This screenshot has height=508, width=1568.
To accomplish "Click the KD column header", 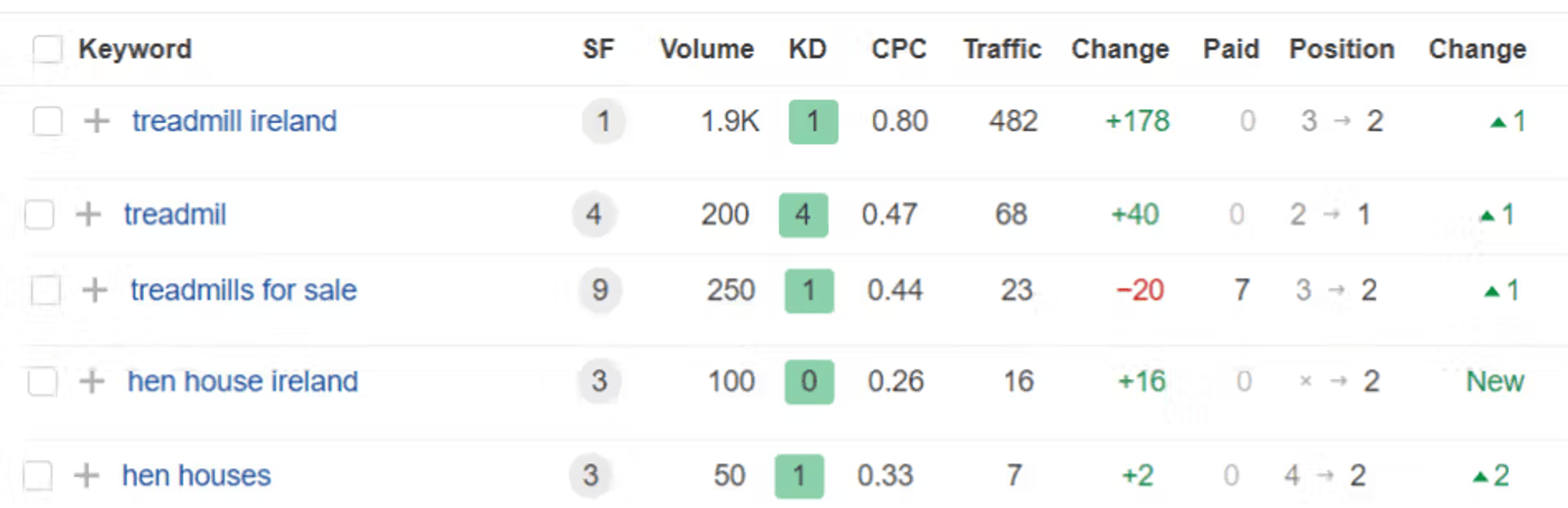I will (808, 49).
